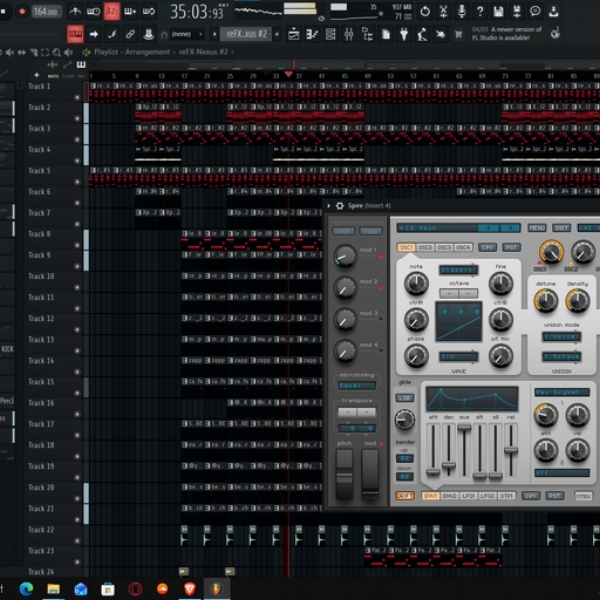
Task: Switch to the OSC2 tab in Spire
Action: [425, 248]
